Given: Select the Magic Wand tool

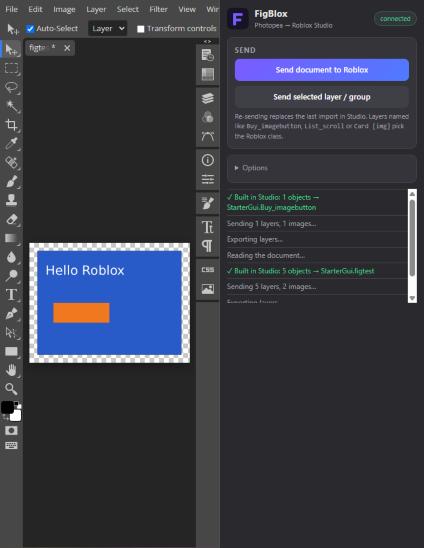Looking at the screenshot, I should 11,106.
